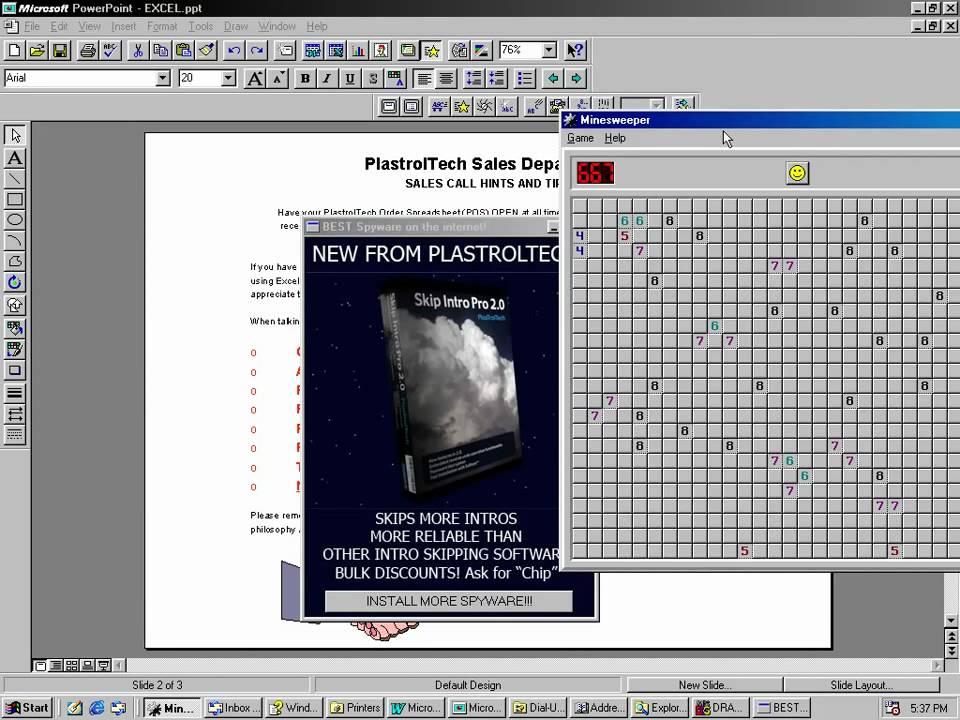Open the Windows Start menu
Image resolution: width=960 pixels, height=720 pixels.
point(27,707)
